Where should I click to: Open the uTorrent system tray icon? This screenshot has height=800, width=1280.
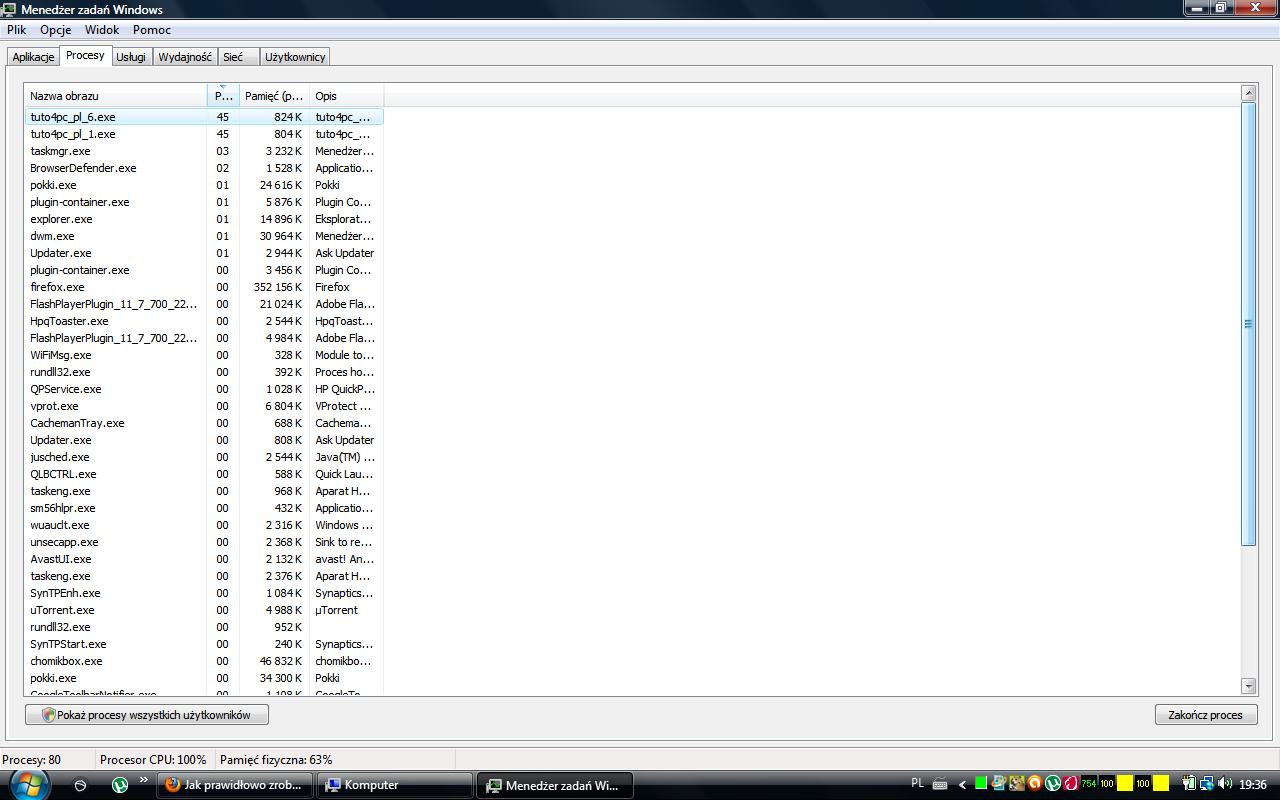(x=1053, y=784)
